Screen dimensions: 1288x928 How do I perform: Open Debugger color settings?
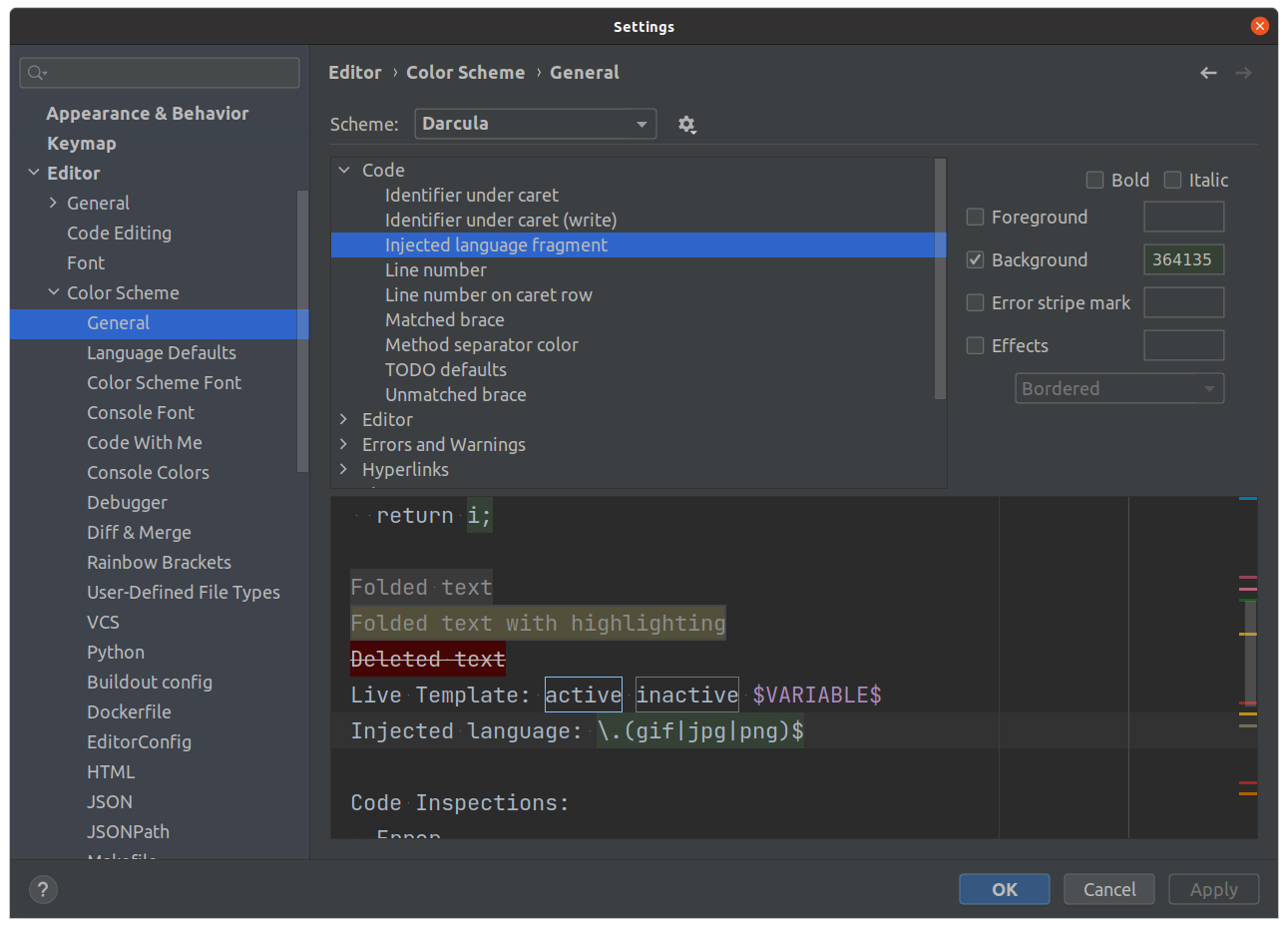127,502
